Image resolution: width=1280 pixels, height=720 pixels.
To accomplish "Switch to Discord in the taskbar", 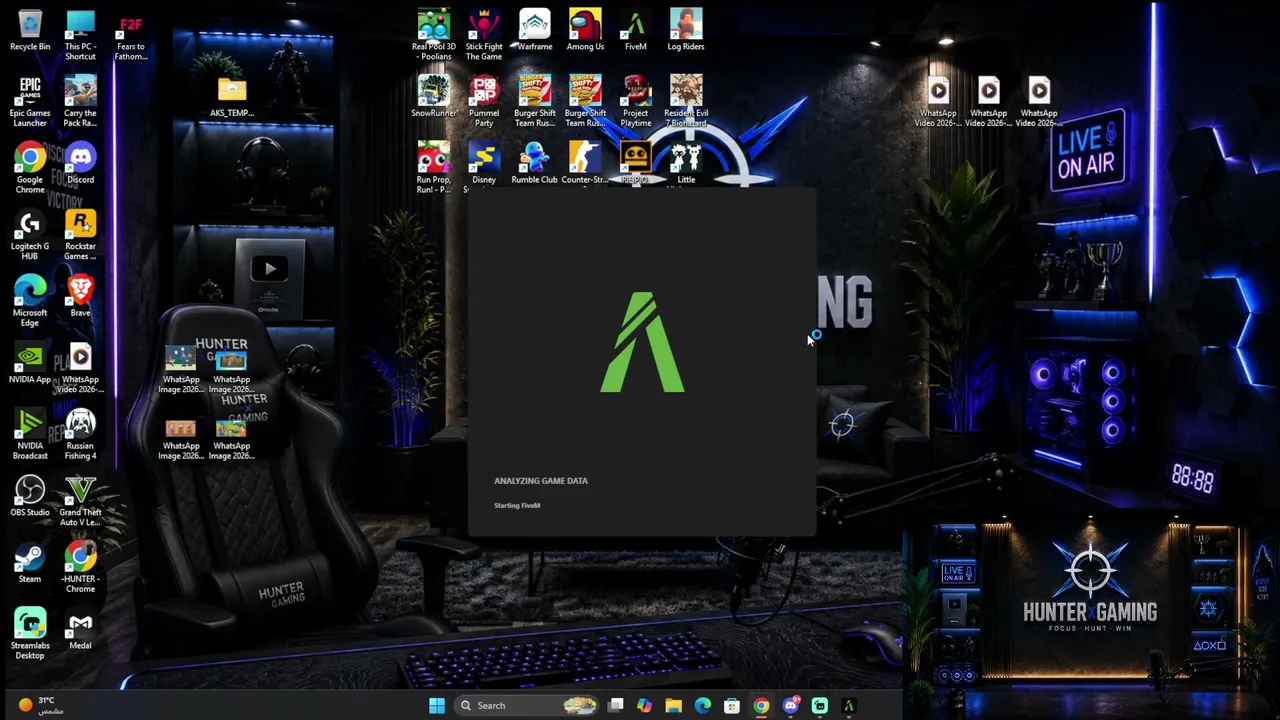I will point(791,705).
